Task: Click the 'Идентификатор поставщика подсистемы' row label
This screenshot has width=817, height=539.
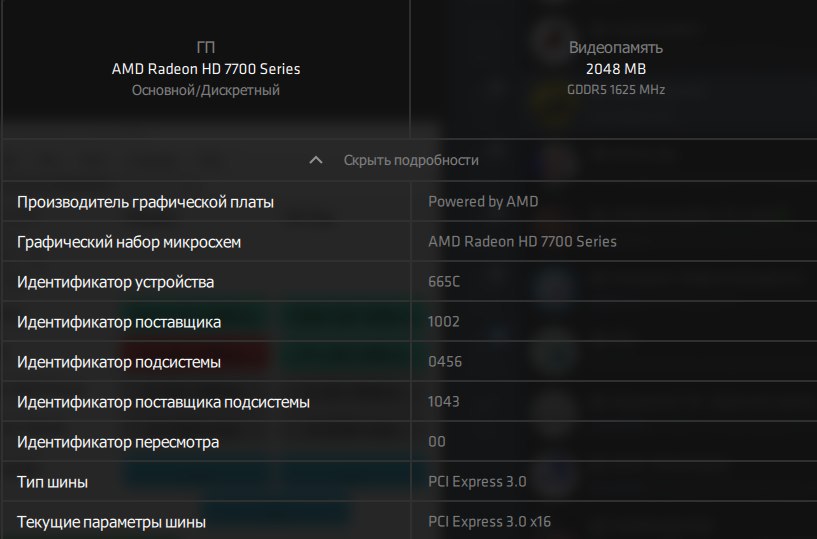Action: [163, 402]
